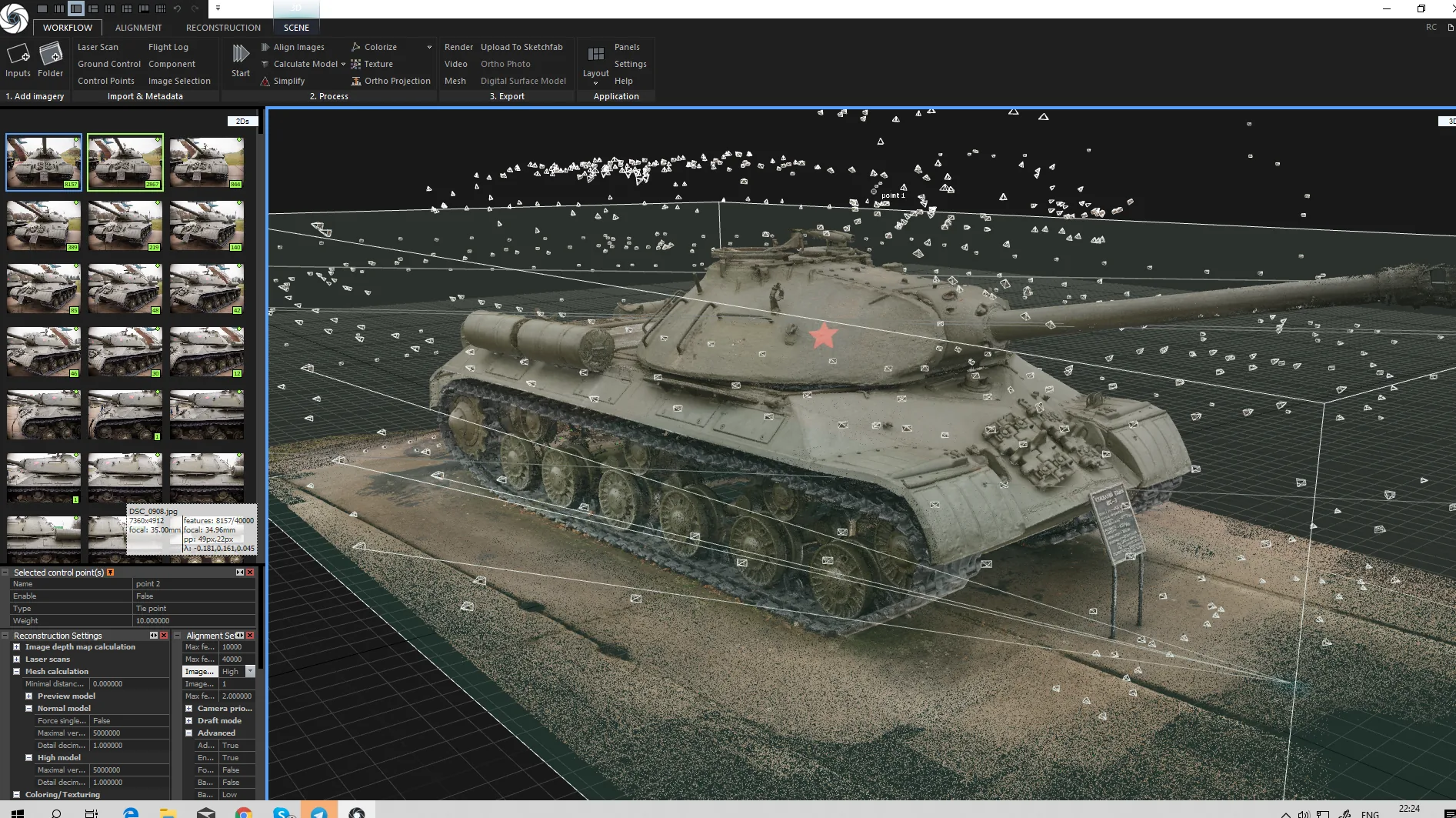The height and width of the screenshot is (818, 1456).
Task: Select the highlighted 1+1 layout icon
Action: click(x=76, y=8)
